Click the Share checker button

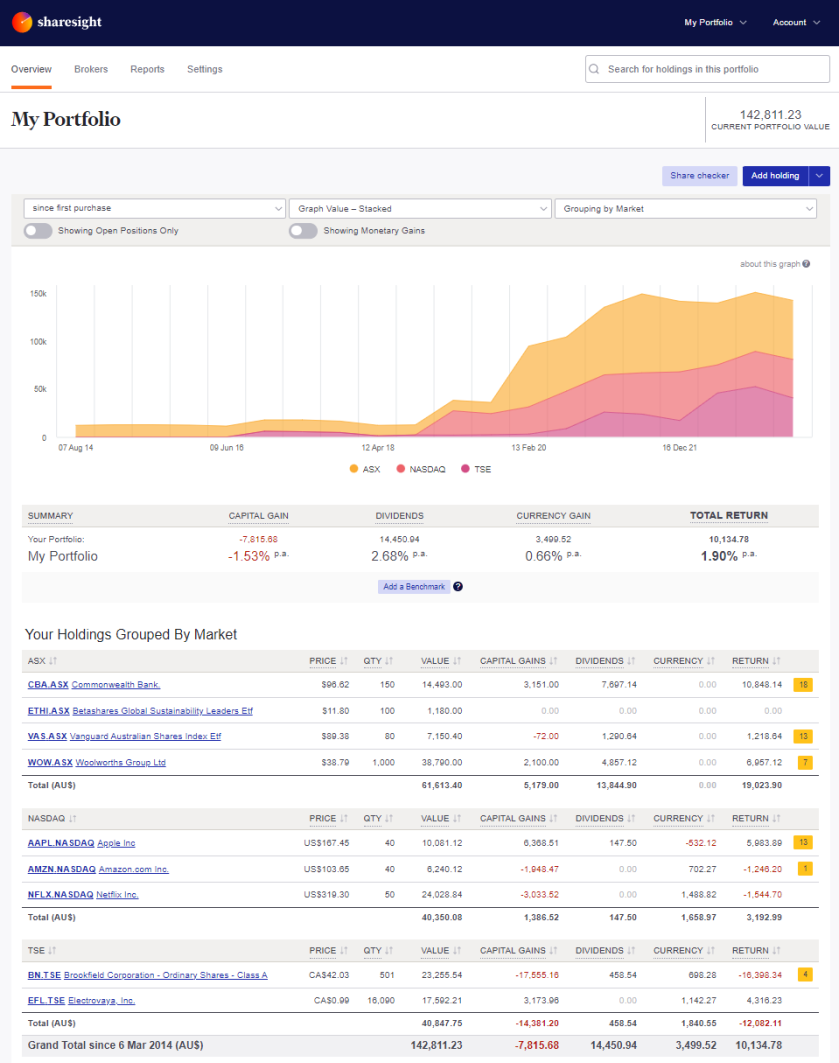pos(699,176)
